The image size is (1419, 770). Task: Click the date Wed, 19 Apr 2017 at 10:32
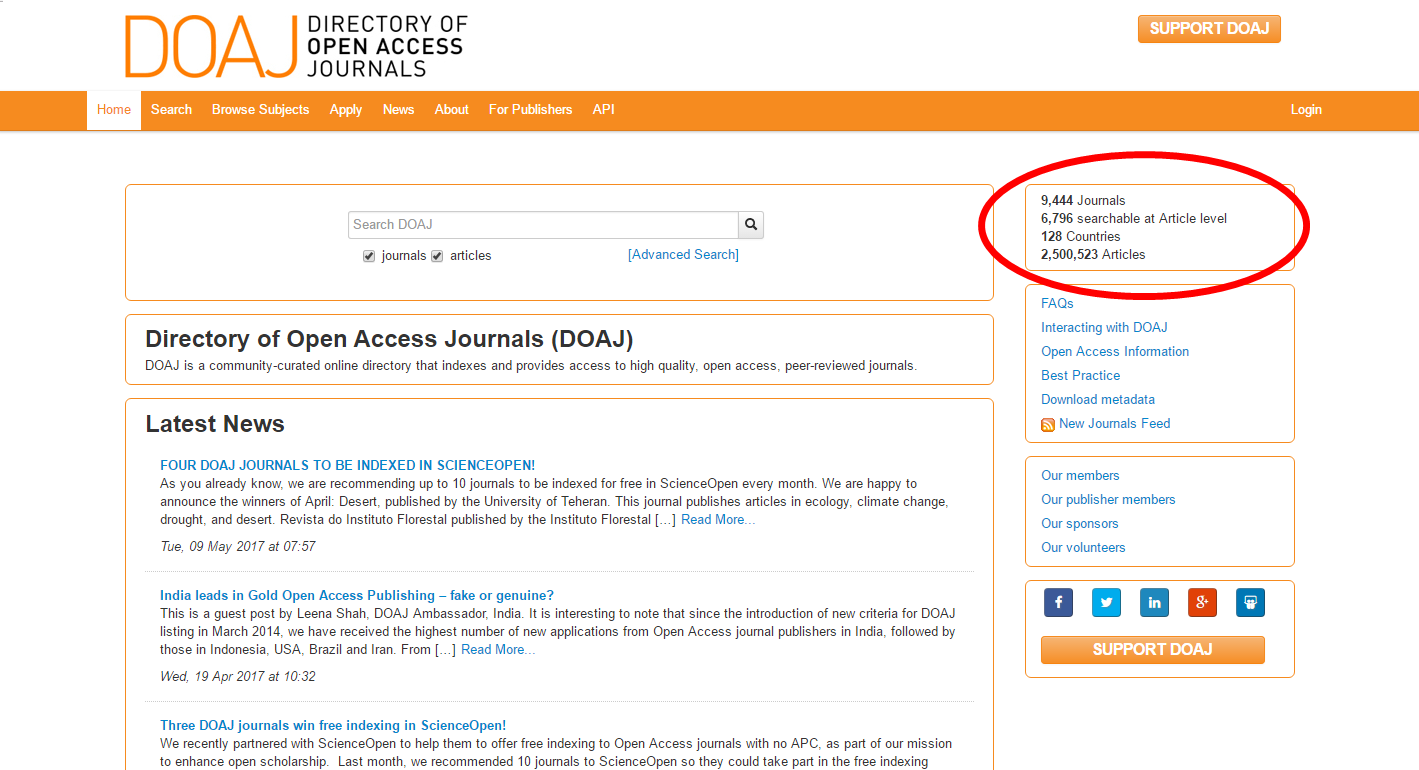[238, 677]
